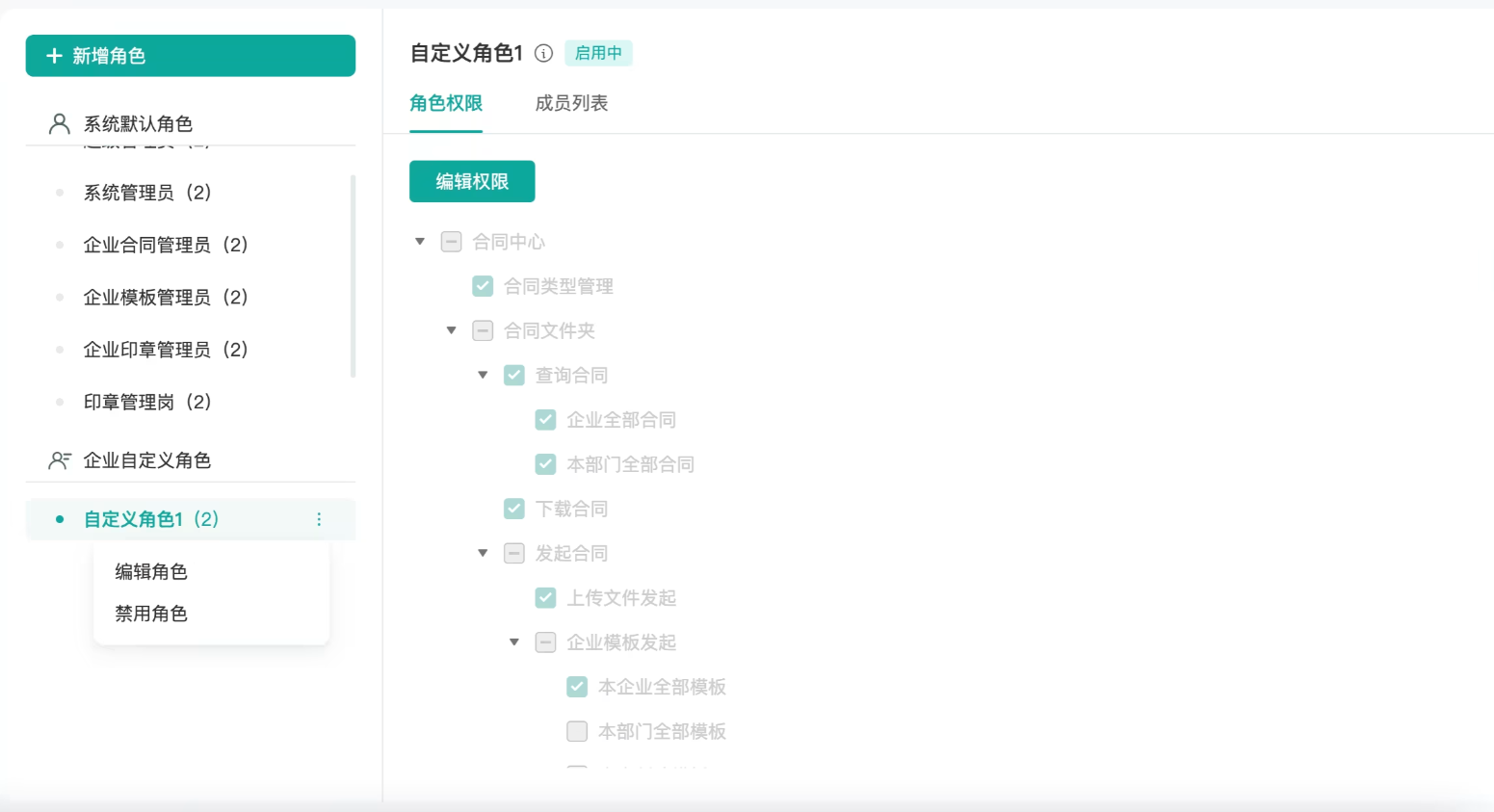Collapse the 查询合同 tree node arrow

click(483, 375)
